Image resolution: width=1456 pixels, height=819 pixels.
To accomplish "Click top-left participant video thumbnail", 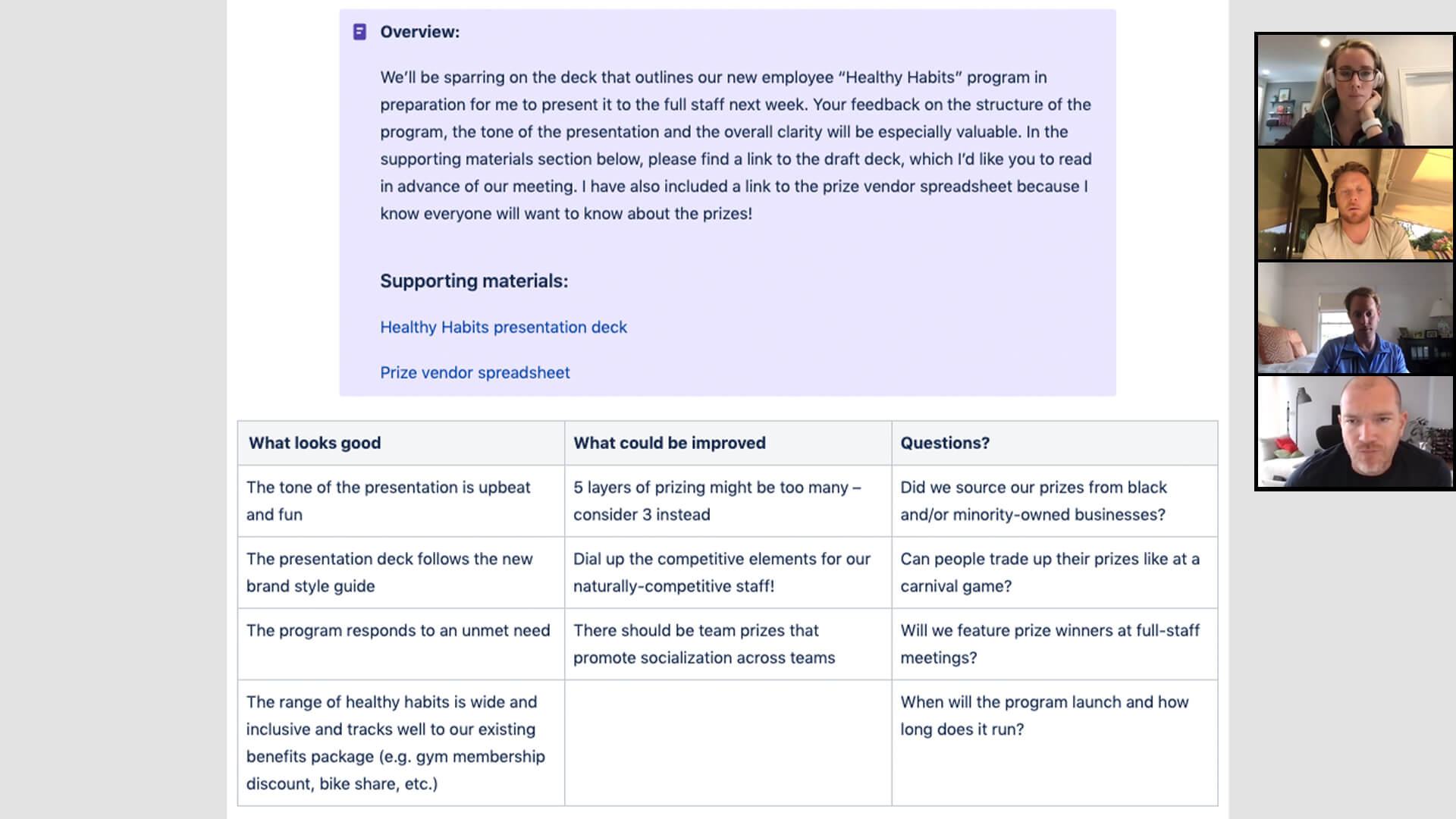I will pos(1356,90).
